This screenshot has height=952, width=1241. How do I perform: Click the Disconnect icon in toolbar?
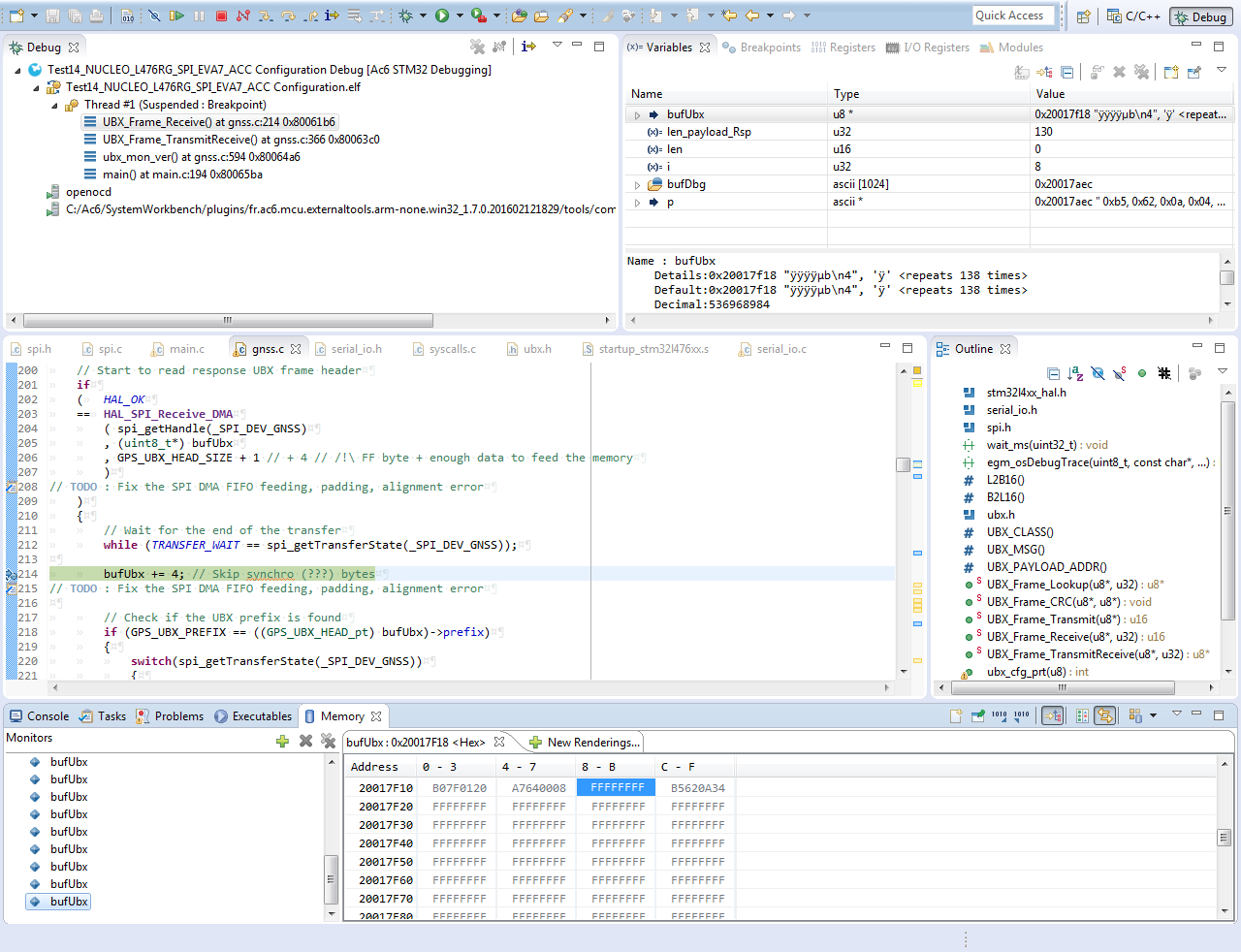243,16
